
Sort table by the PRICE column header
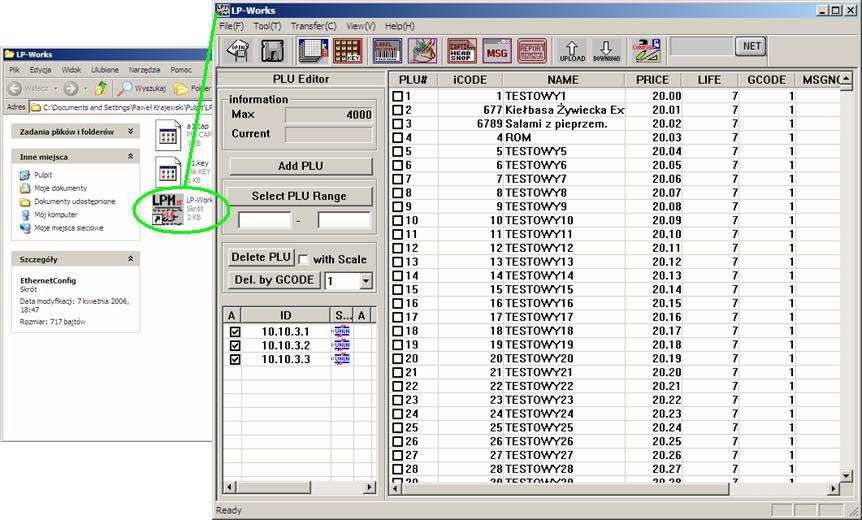click(x=653, y=80)
